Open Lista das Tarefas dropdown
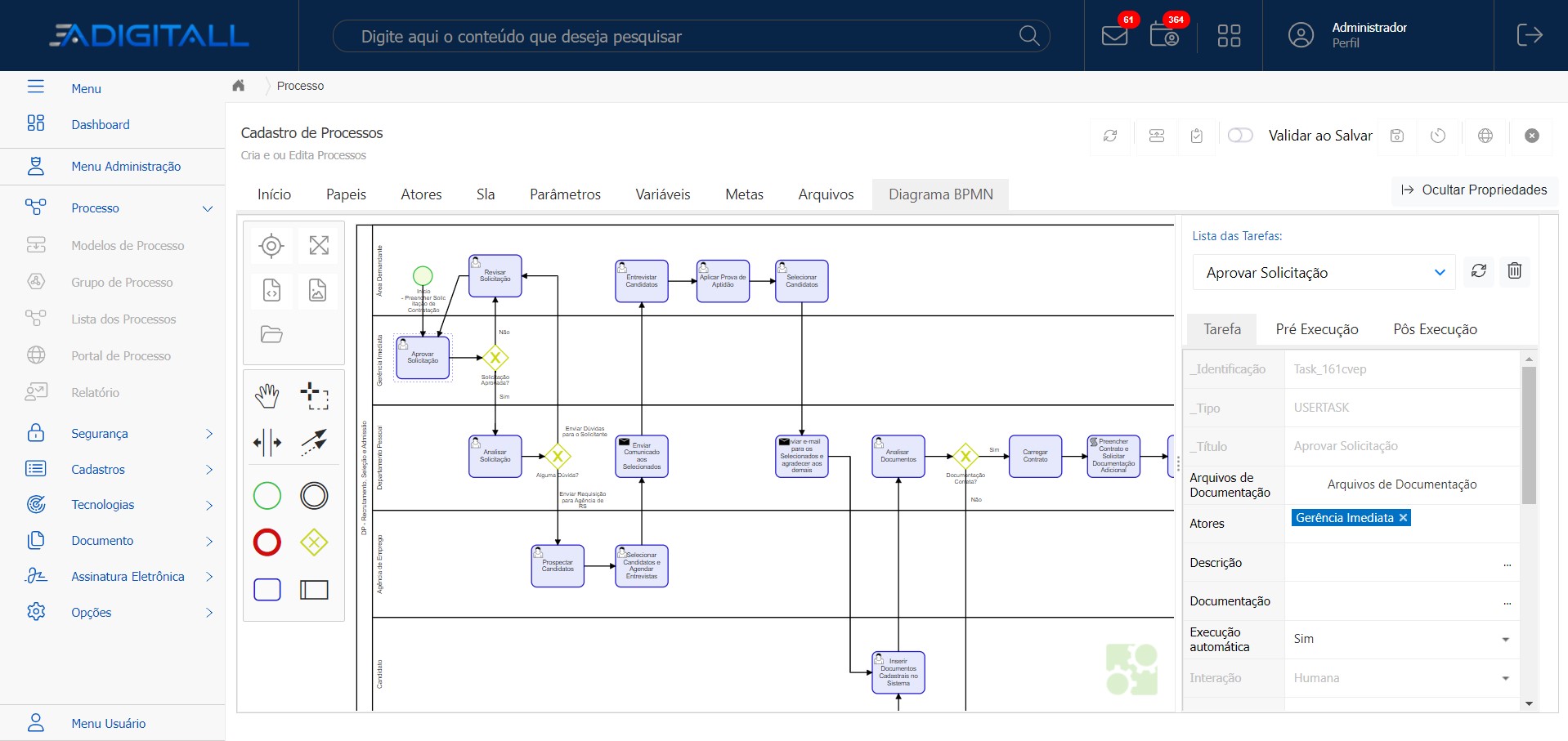Image resolution: width=1568 pixels, height=741 pixels. 1324,273
